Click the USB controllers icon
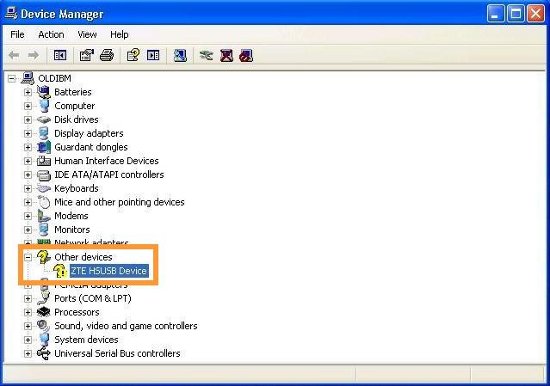Image resolution: width=550 pixels, height=386 pixels. pos(44,353)
